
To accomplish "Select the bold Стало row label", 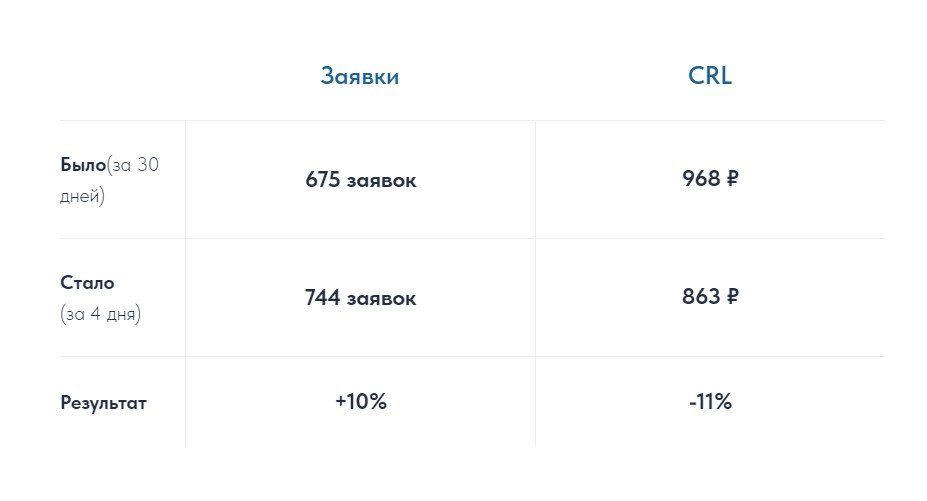I will point(87,283).
